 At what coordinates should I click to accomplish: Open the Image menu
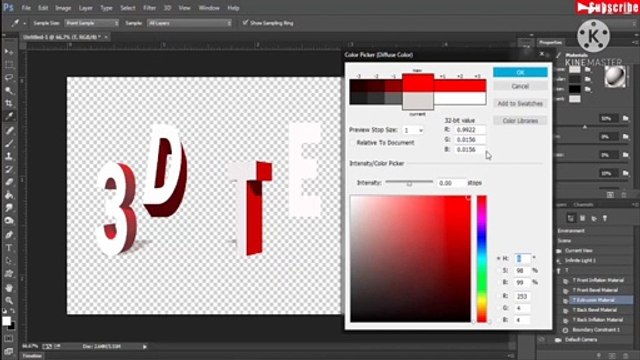pos(63,8)
